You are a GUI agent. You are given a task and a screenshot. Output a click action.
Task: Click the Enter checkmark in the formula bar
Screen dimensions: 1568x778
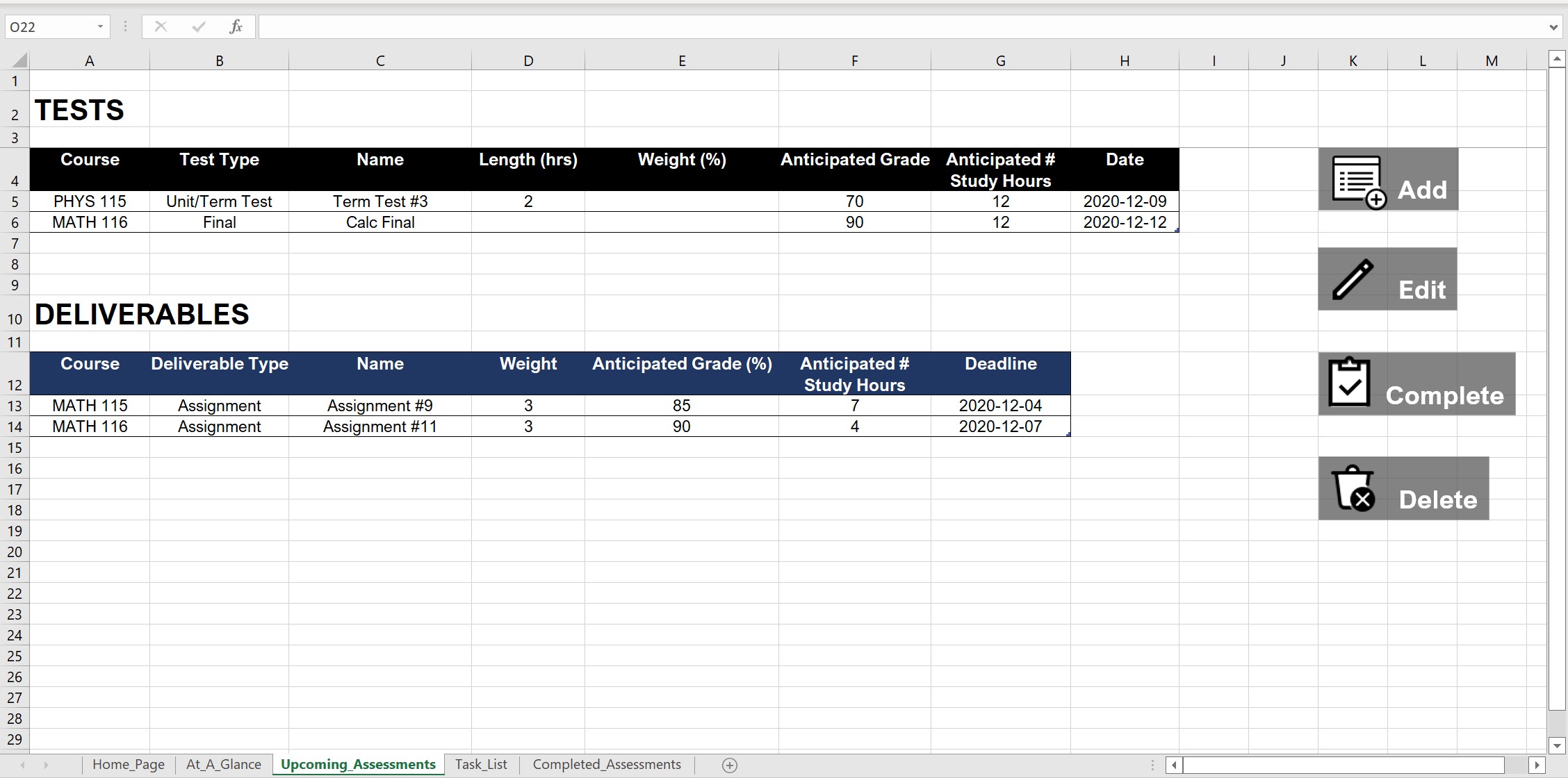(x=198, y=26)
